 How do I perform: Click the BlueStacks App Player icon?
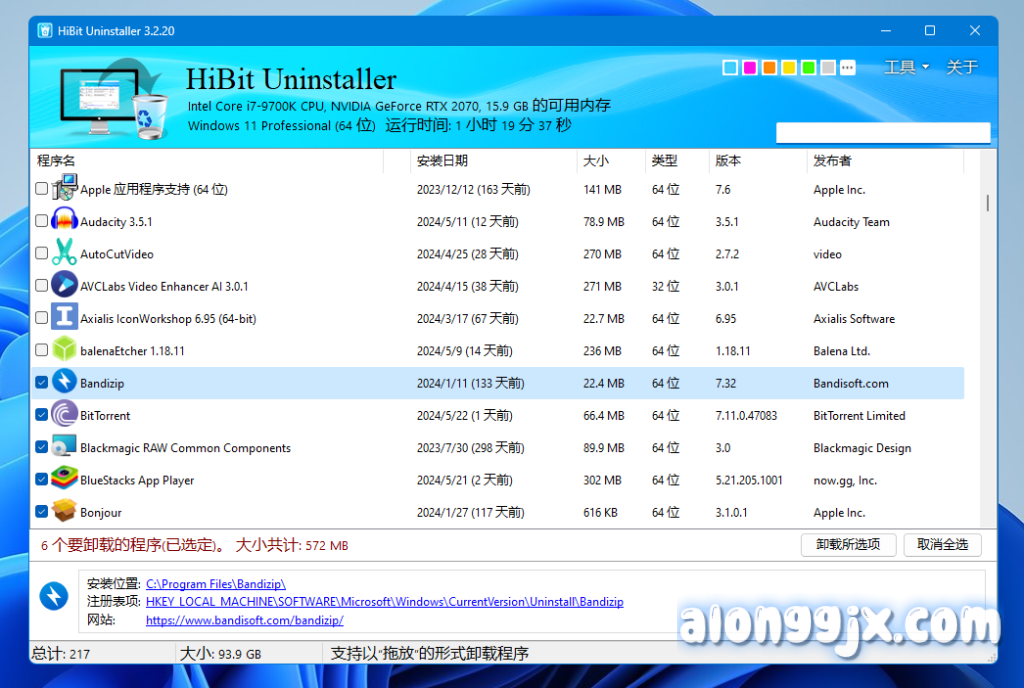point(65,480)
